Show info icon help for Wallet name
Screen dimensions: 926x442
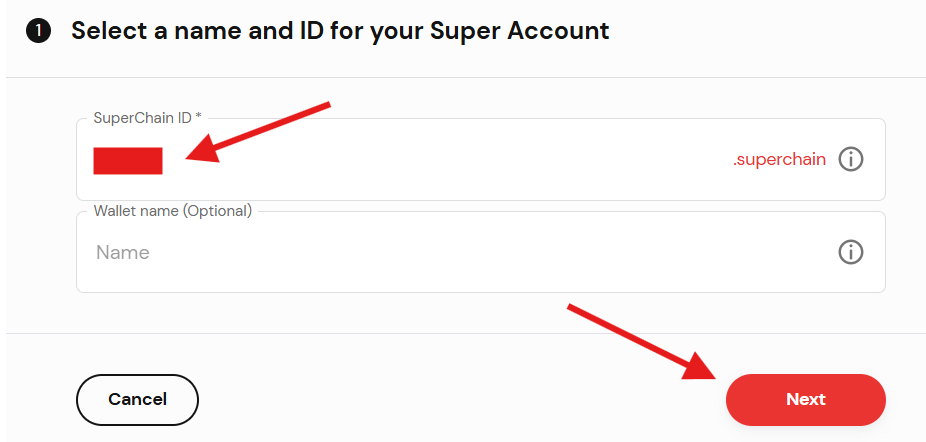(x=850, y=252)
